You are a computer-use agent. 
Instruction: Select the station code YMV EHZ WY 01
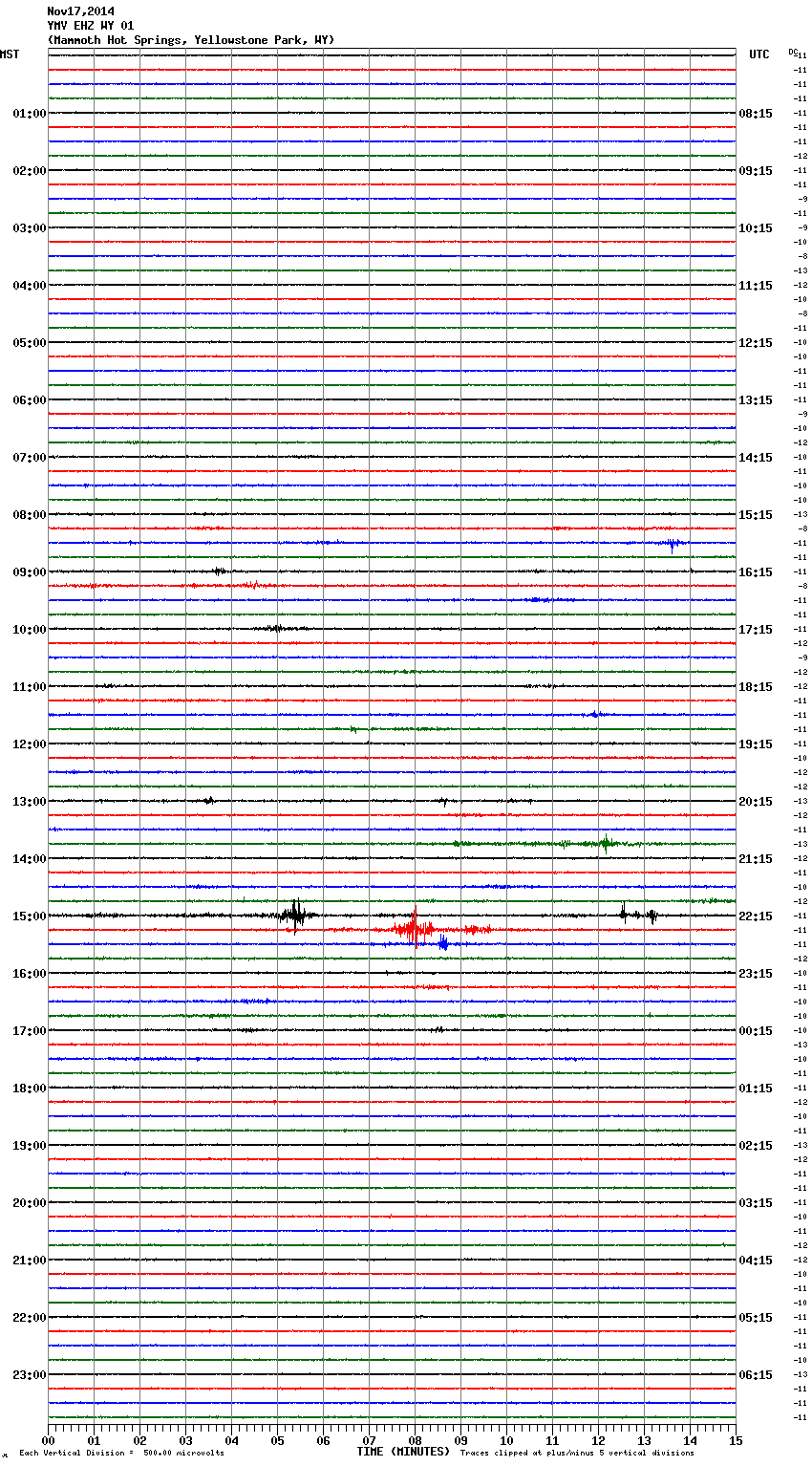[x=90, y=26]
